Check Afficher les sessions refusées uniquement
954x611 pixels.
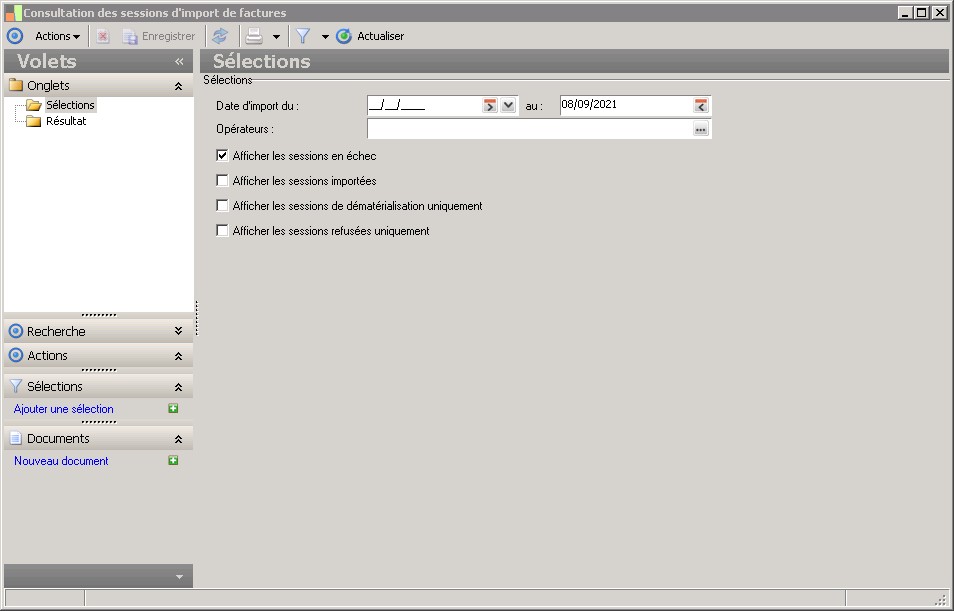click(x=222, y=231)
